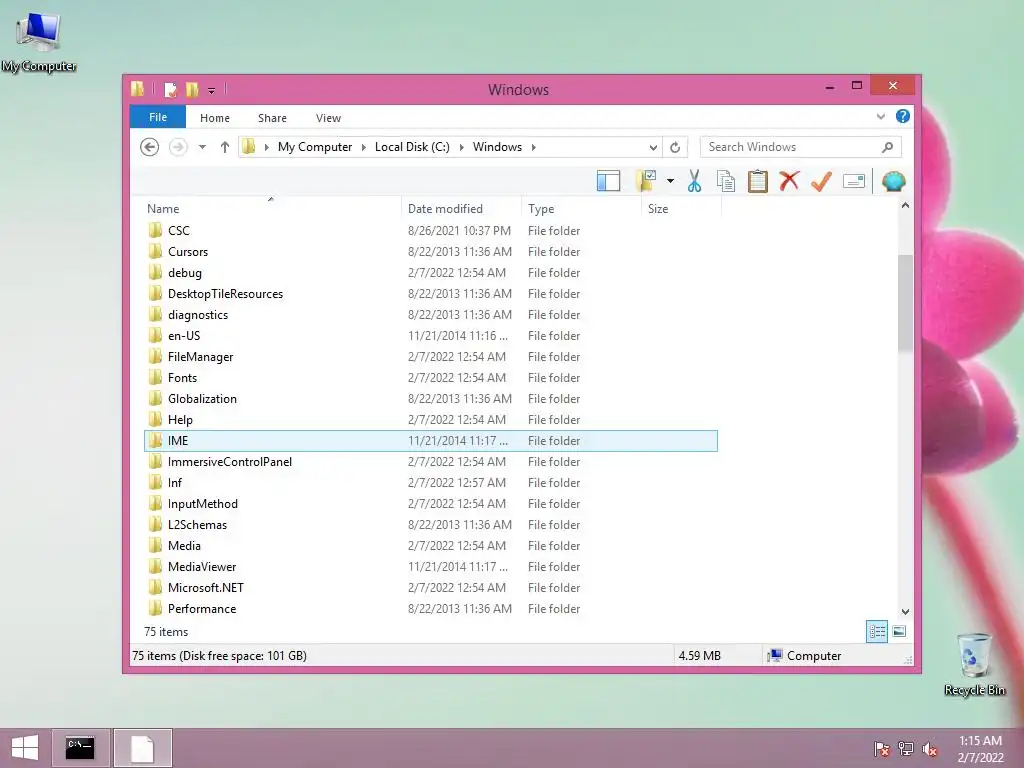Sort by the Name column header
The height and width of the screenshot is (768, 1024).
pos(271,208)
